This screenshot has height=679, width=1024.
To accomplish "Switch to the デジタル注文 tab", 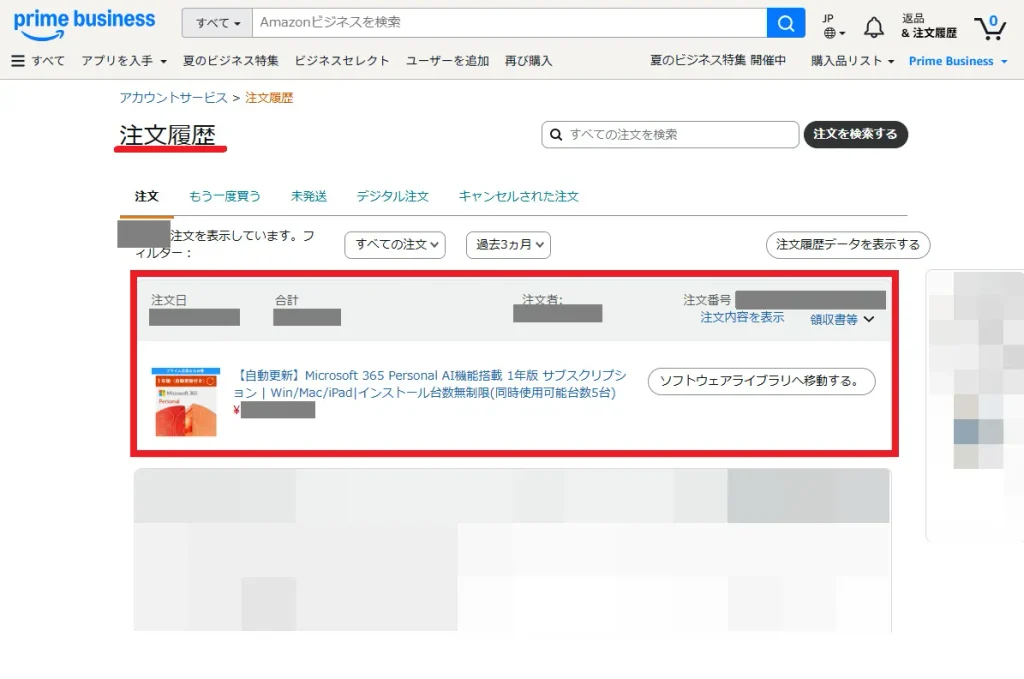I will click(x=392, y=196).
